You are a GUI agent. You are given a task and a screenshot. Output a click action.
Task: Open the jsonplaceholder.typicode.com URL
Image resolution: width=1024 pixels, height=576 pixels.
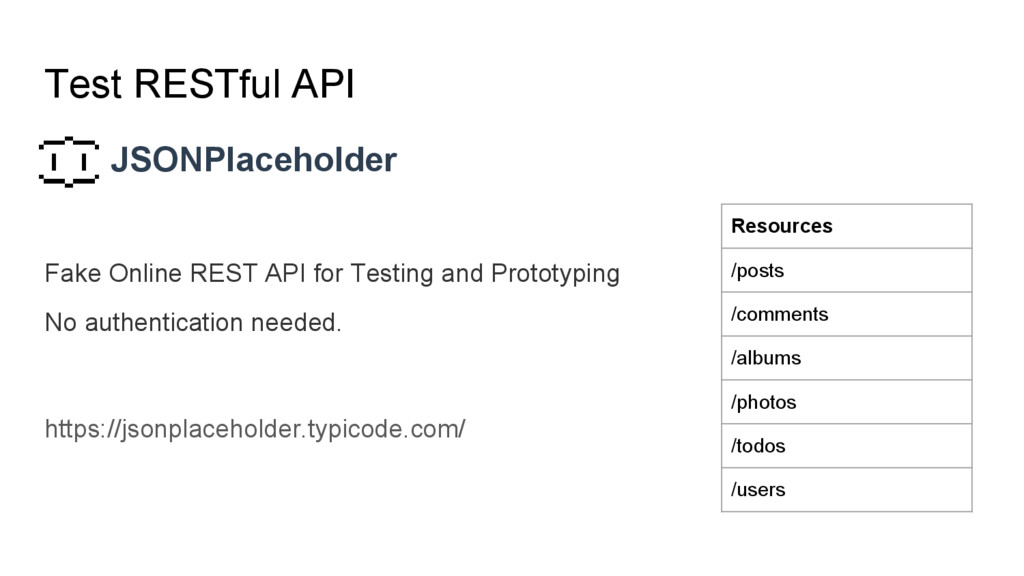pos(255,430)
